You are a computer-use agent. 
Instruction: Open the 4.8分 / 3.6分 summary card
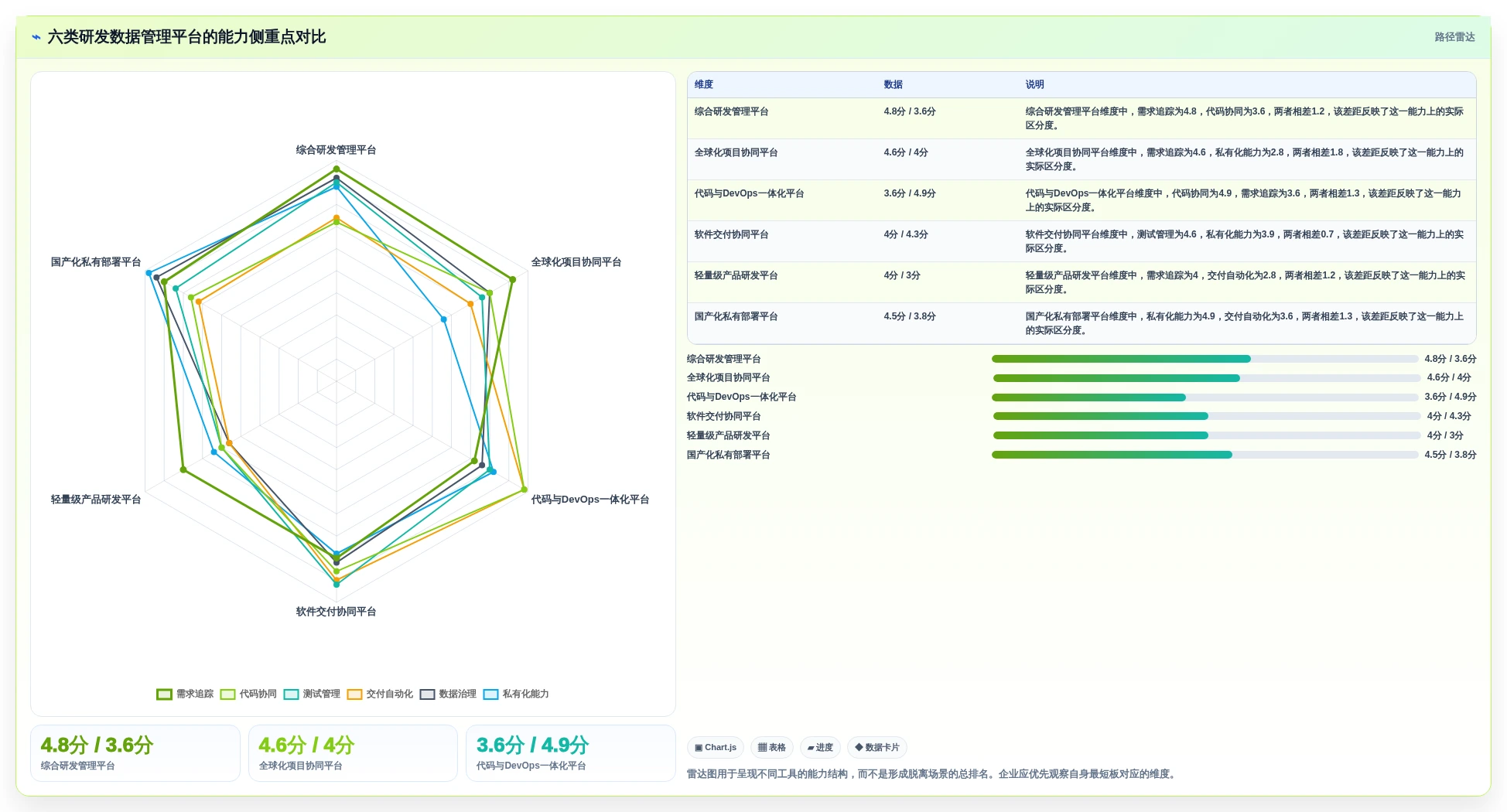pos(135,753)
